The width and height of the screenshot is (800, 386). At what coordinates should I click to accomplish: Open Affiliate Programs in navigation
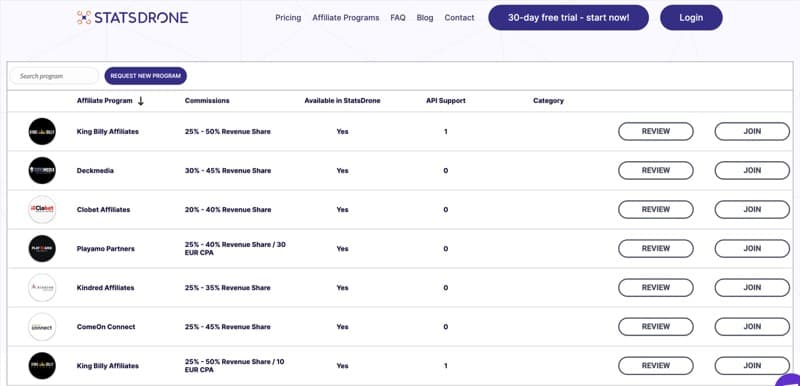point(346,18)
